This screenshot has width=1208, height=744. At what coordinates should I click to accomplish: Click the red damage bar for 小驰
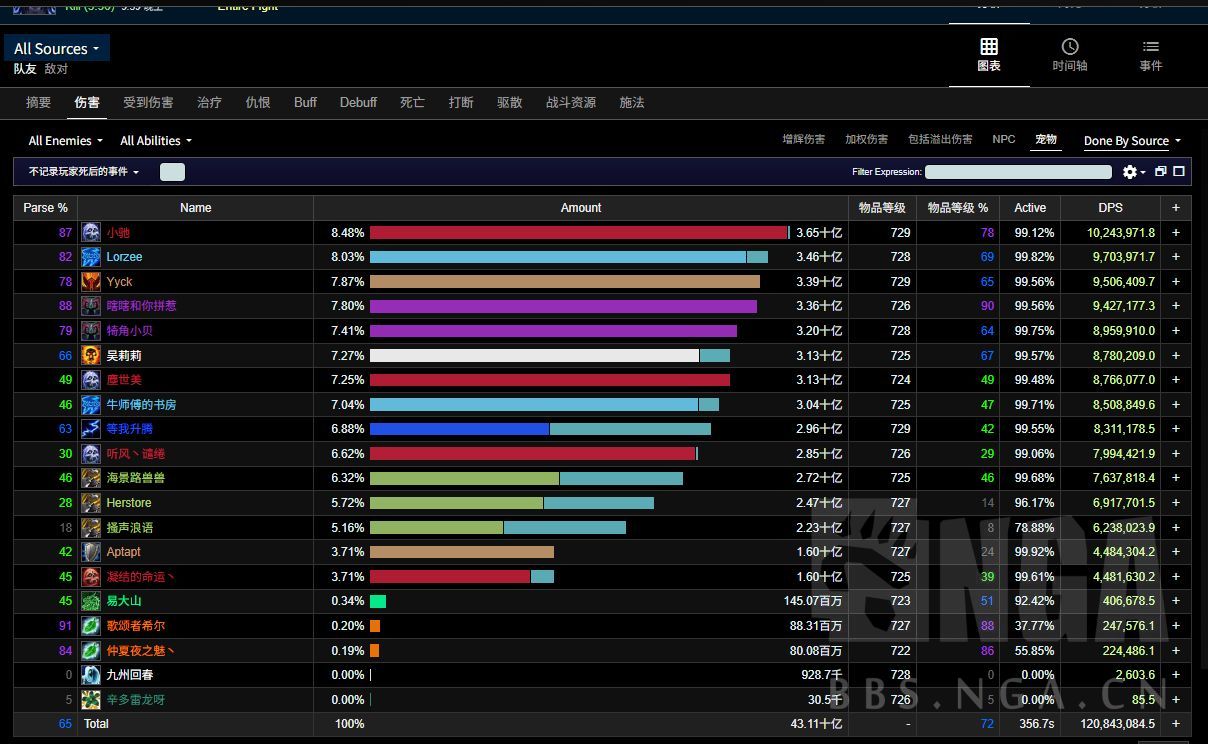click(x=578, y=233)
